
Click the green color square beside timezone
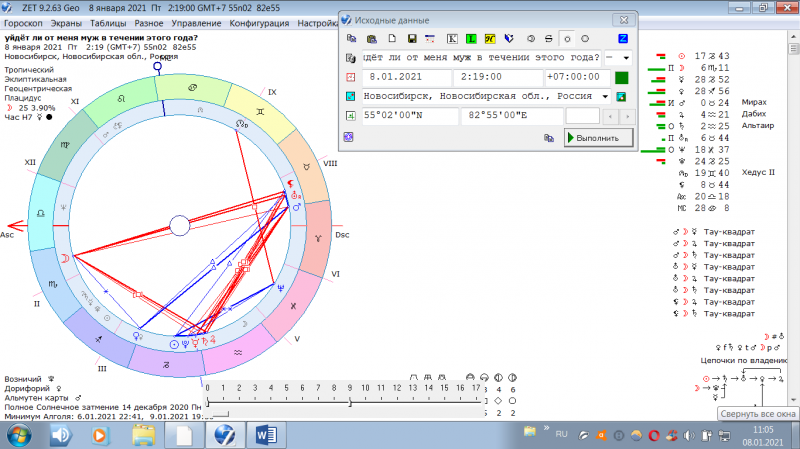tap(621, 77)
